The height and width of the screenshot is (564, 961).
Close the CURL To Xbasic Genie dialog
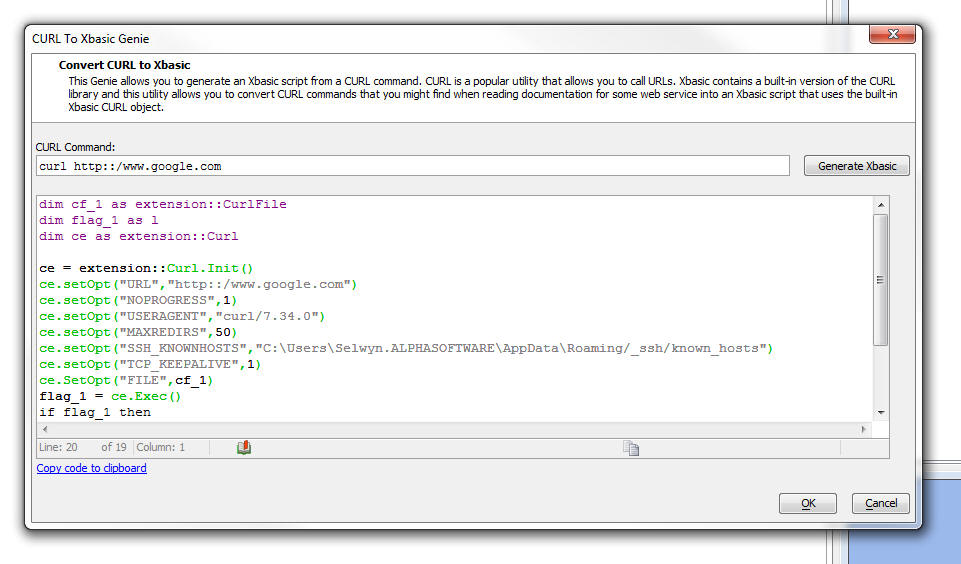pos(892,34)
